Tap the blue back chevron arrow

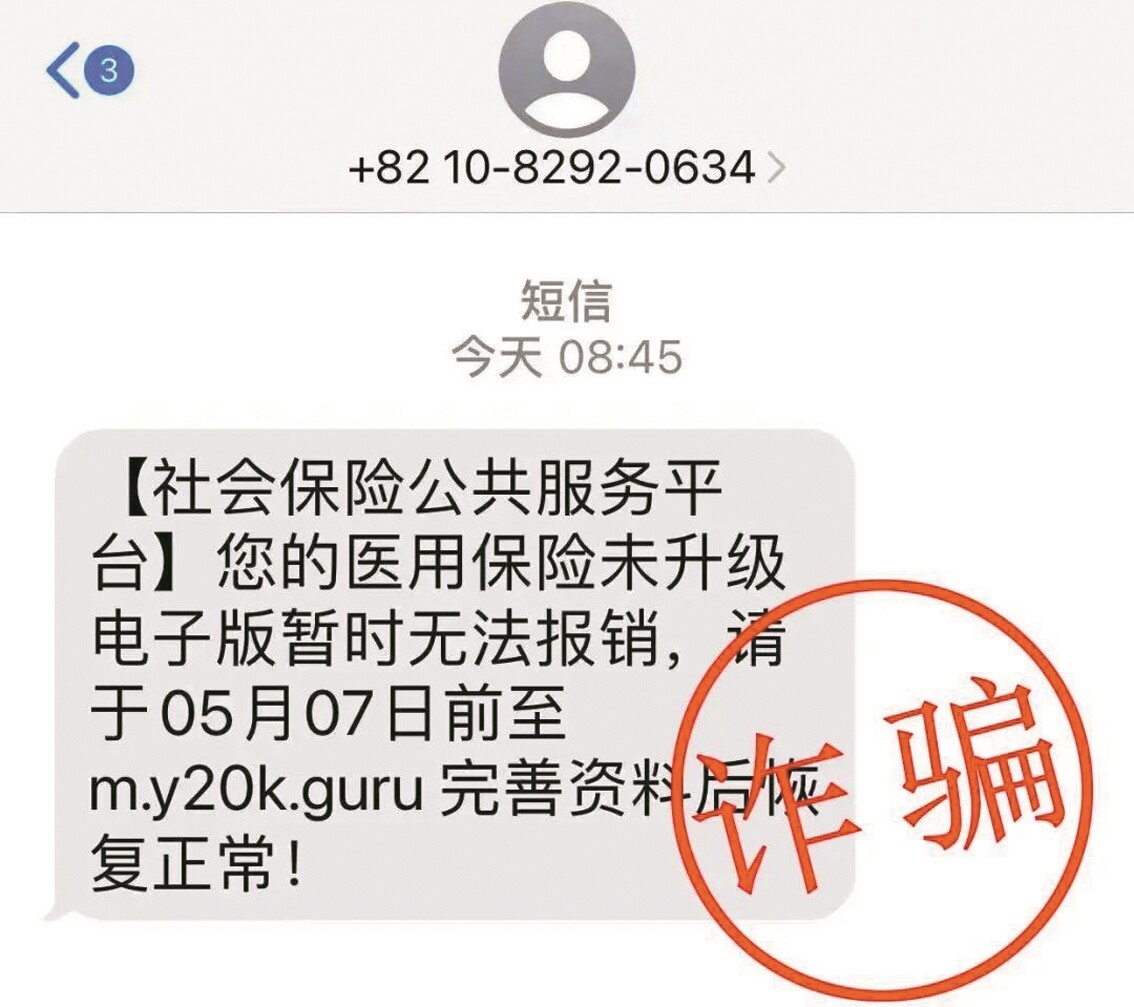click(62, 70)
